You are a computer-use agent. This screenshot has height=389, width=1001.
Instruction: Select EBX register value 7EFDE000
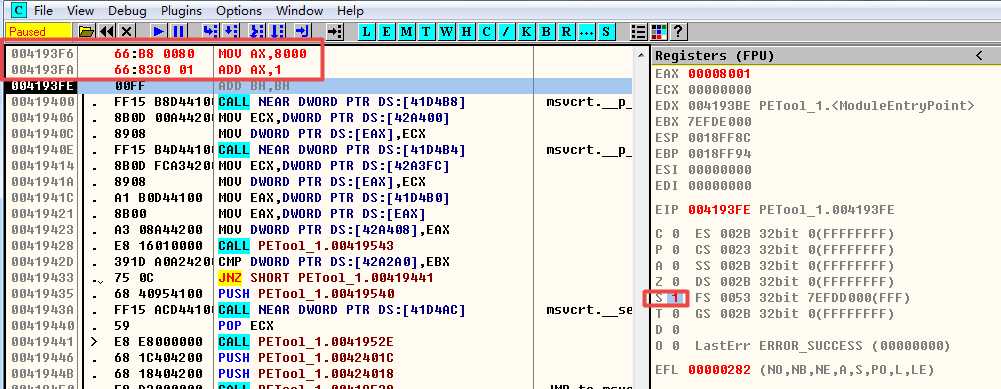click(719, 121)
